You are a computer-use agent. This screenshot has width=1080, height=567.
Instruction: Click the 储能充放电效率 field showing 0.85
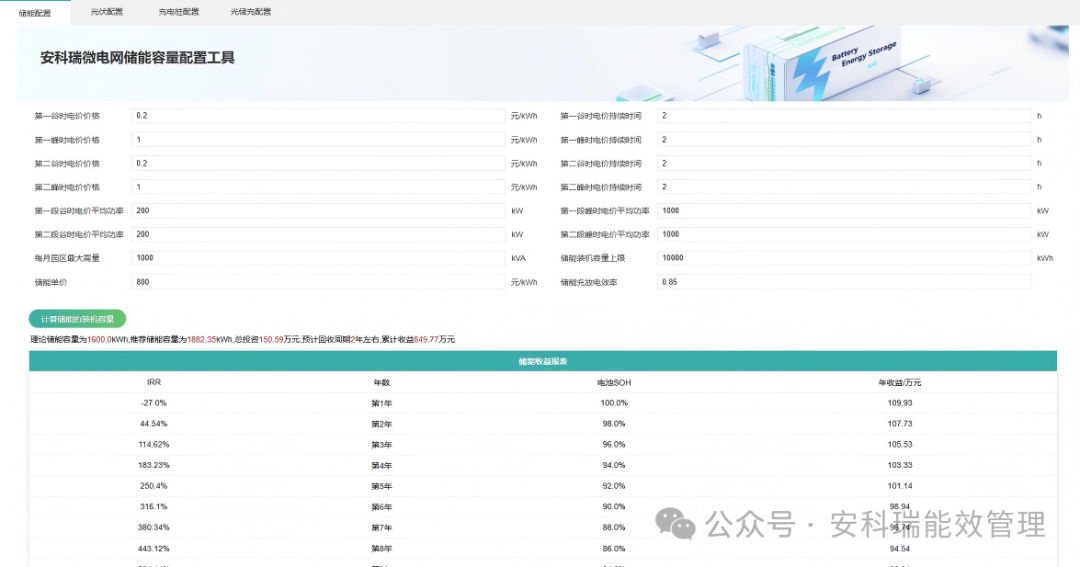click(x=843, y=282)
